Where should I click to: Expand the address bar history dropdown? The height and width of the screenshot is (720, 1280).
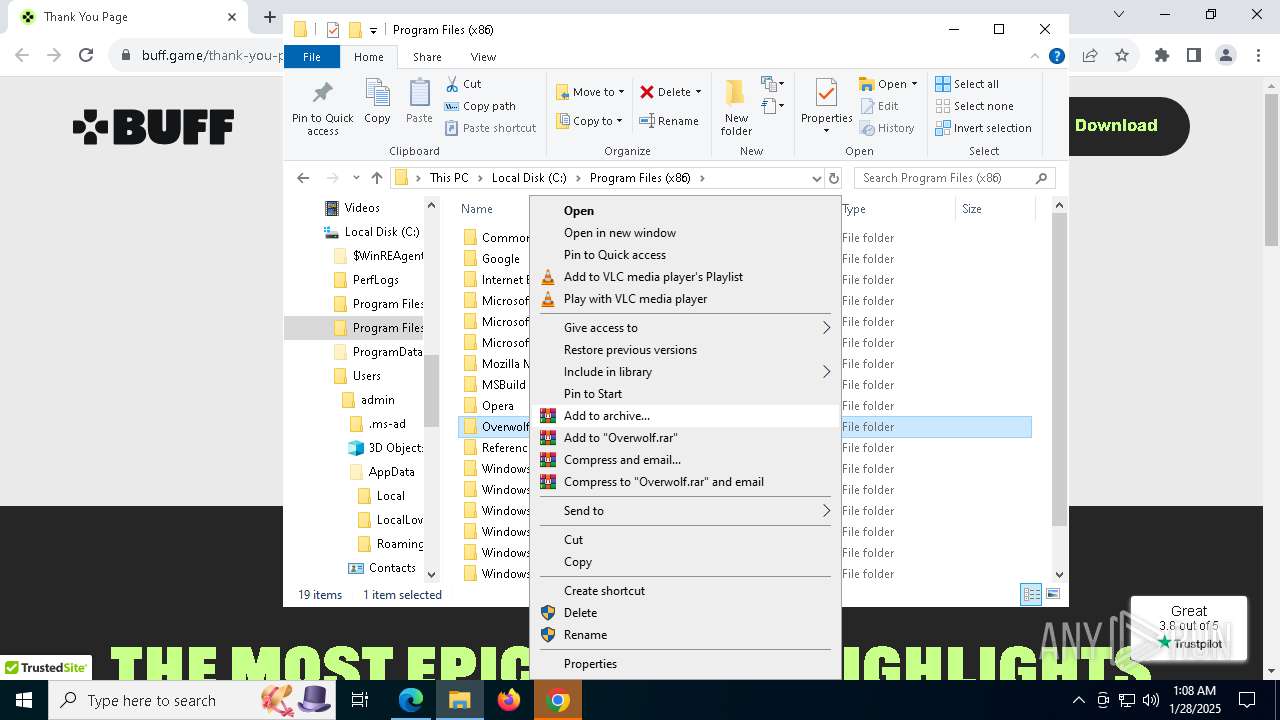pyautogui.click(x=817, y=178)
